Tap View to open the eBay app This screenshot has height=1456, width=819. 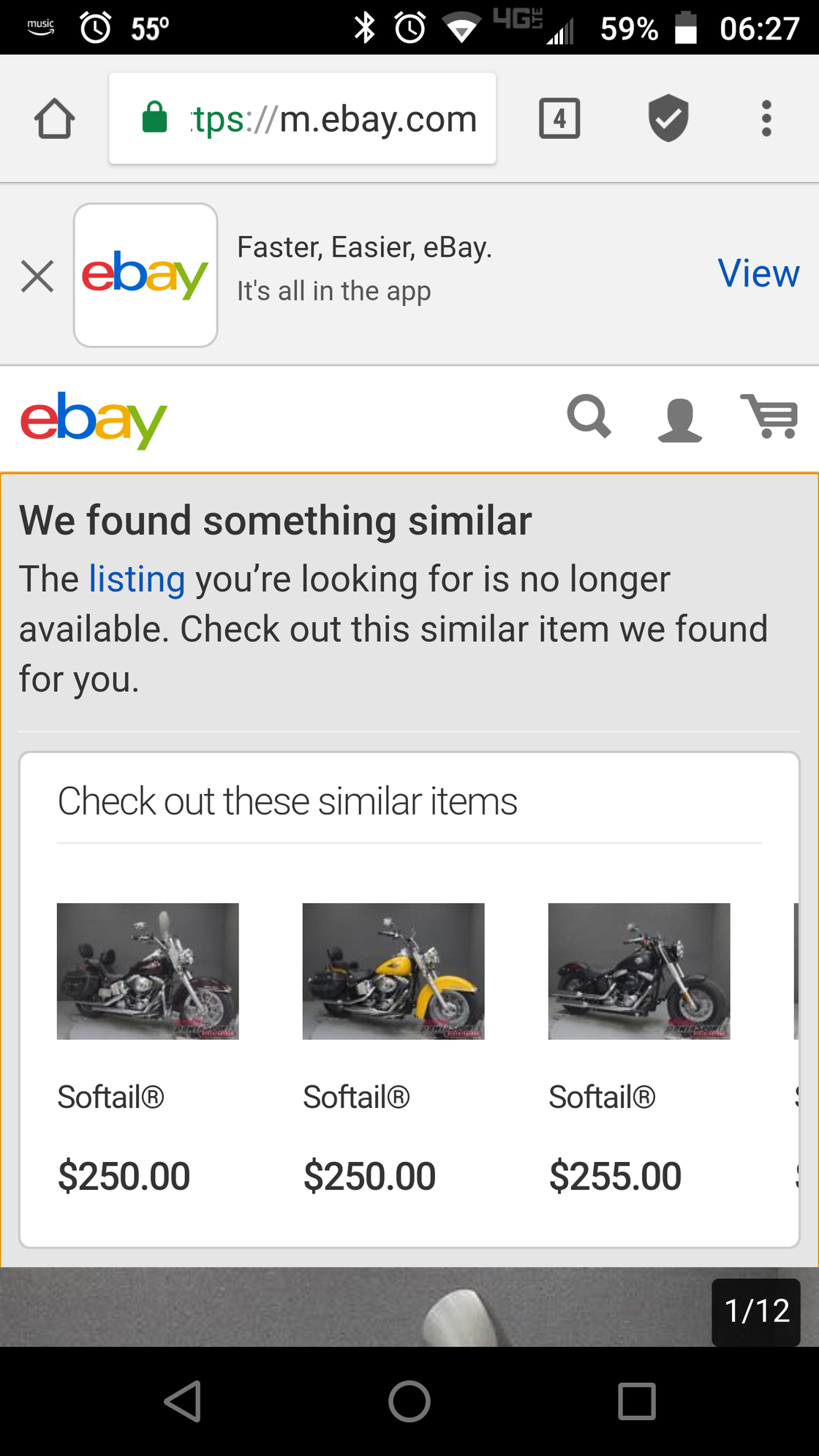tap(758, 274)
